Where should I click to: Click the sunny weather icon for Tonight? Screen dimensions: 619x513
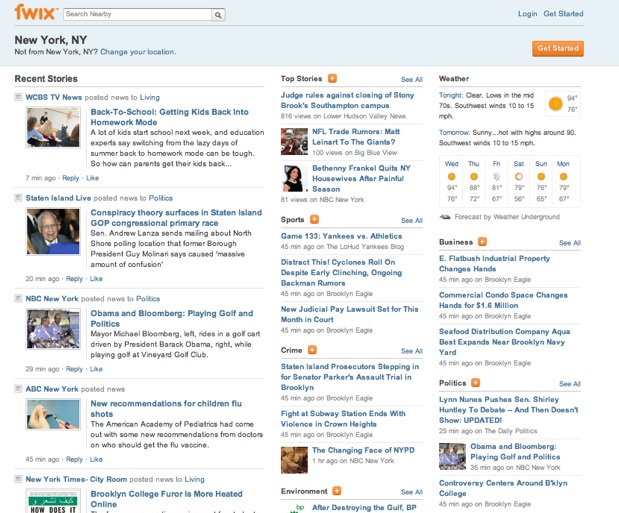[x=555, y=103]
